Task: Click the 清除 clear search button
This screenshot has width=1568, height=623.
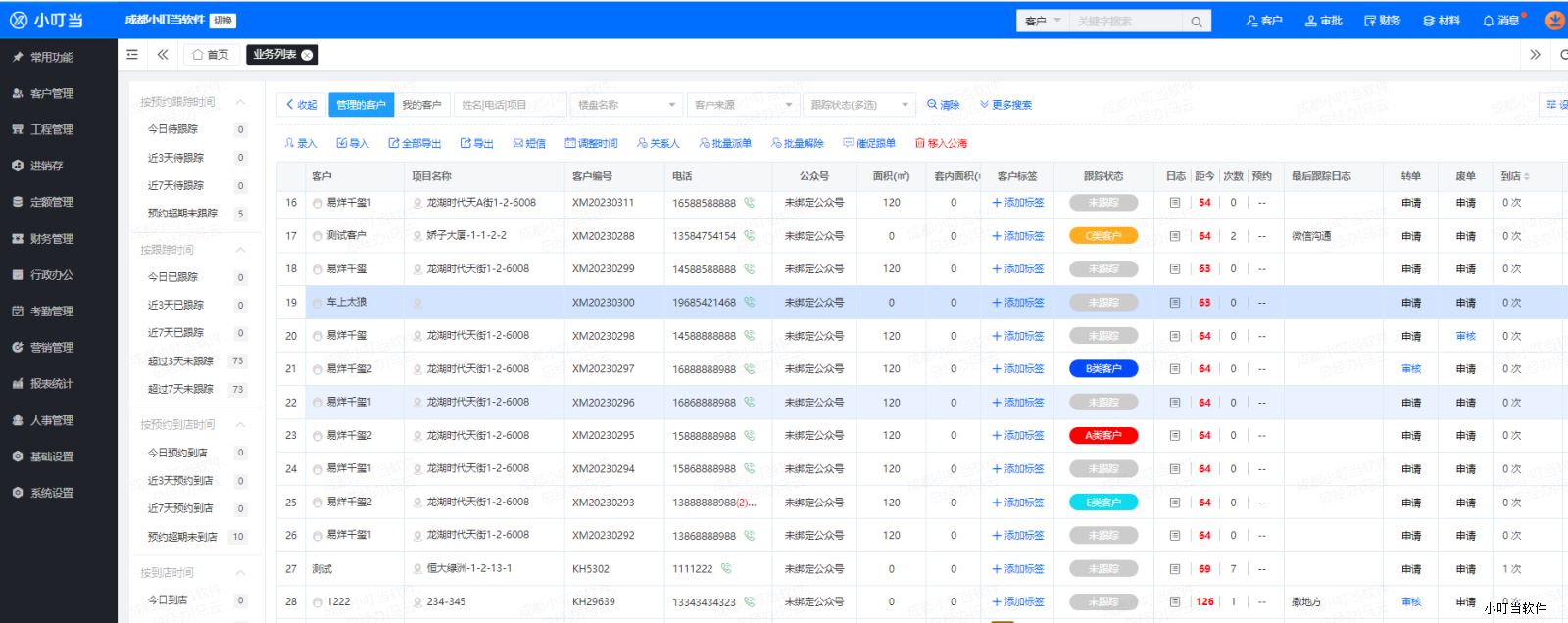Action: click(x=944, y=105)
